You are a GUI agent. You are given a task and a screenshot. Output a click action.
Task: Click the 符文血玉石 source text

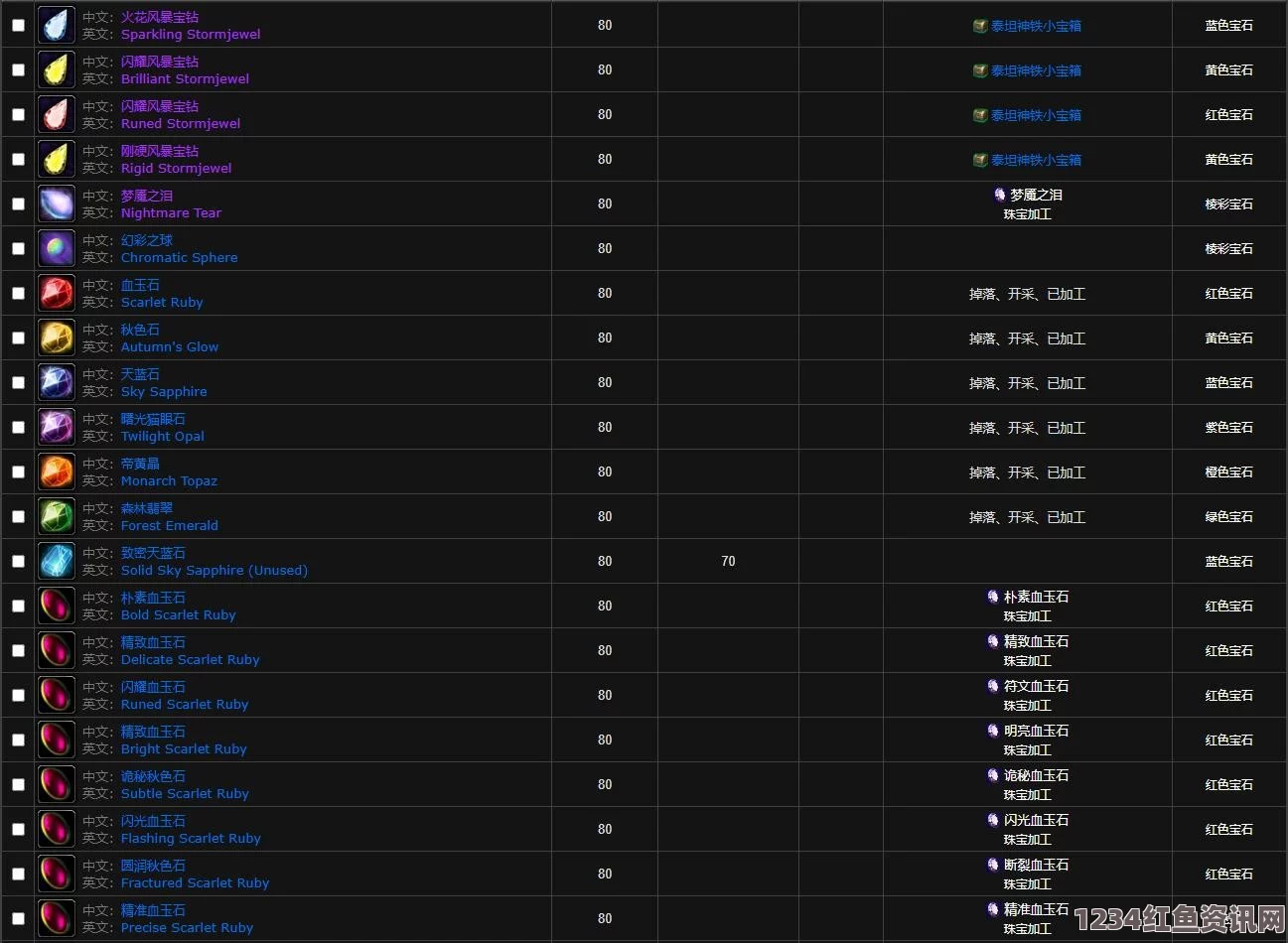pos(1036,686)
